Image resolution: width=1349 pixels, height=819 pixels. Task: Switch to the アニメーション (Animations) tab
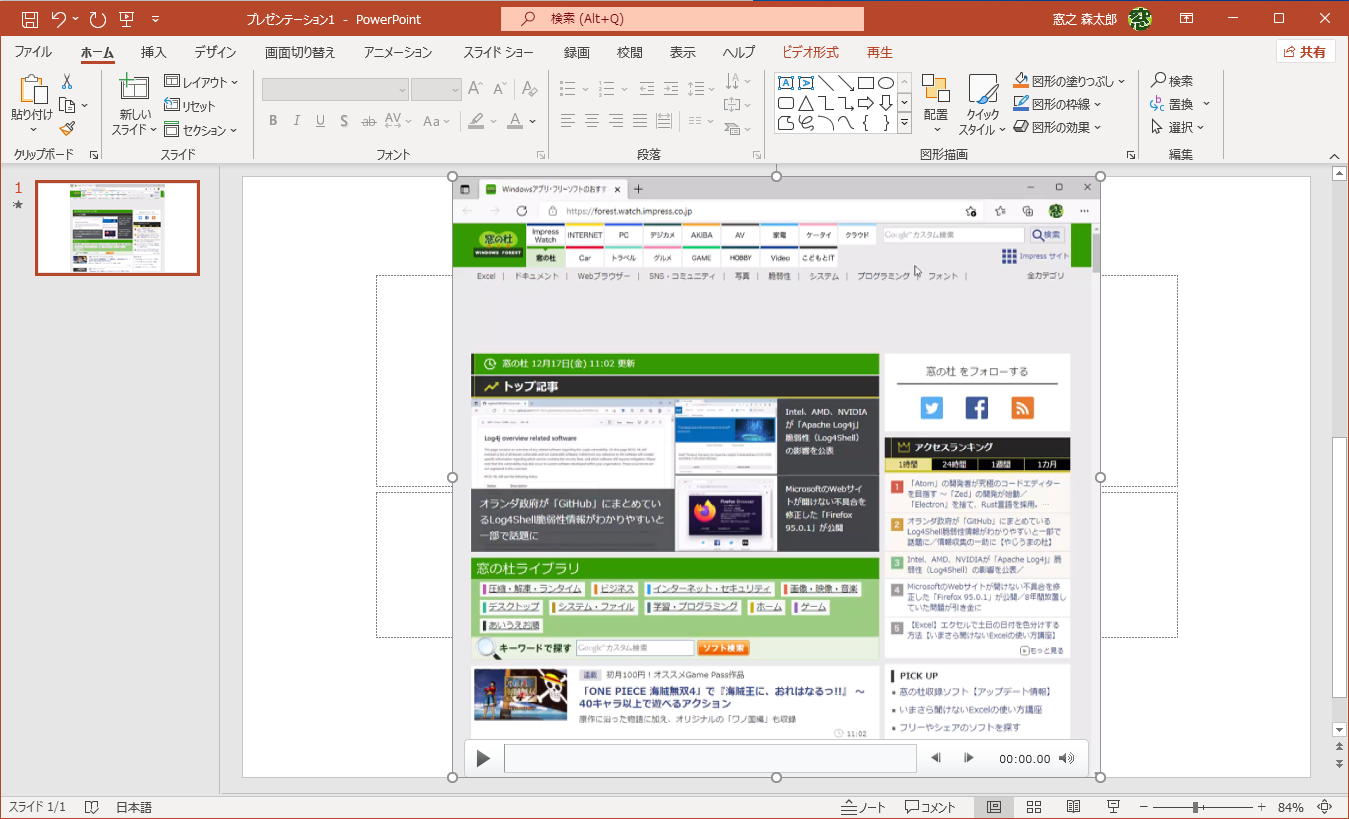pyautogui.click(x=398, y=52)
